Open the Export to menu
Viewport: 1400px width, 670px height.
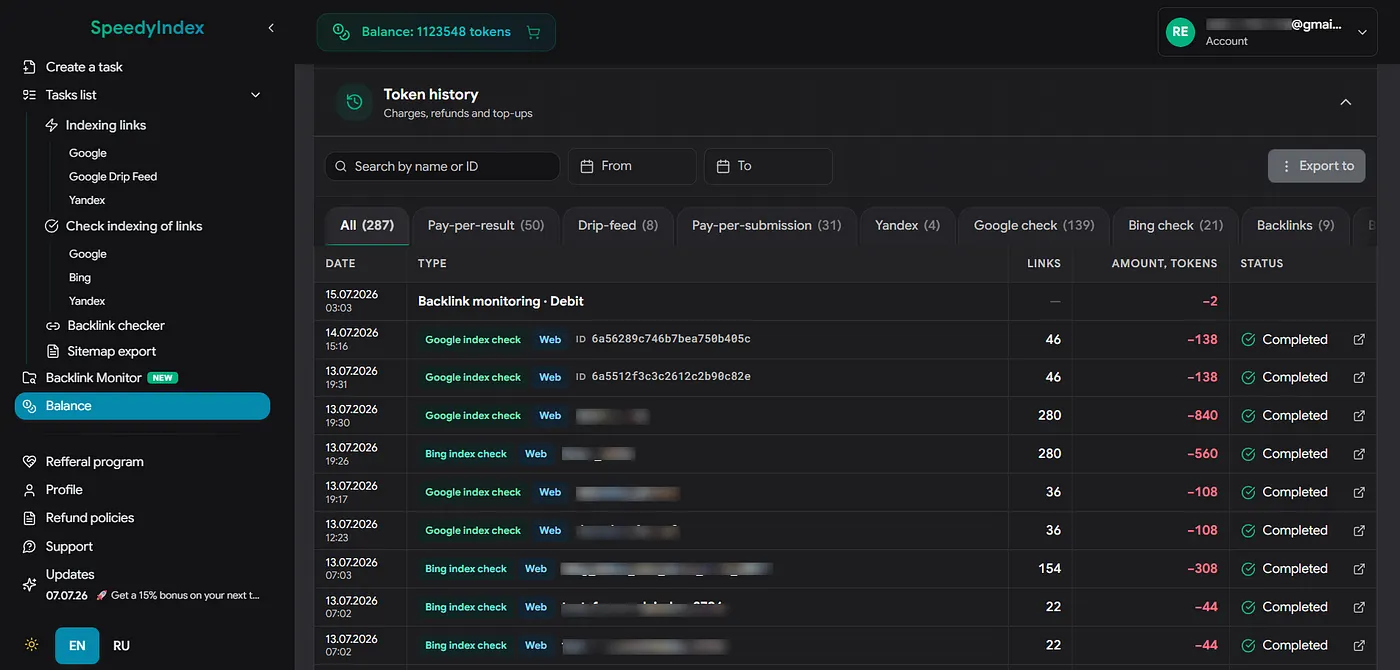(1316, 166)
